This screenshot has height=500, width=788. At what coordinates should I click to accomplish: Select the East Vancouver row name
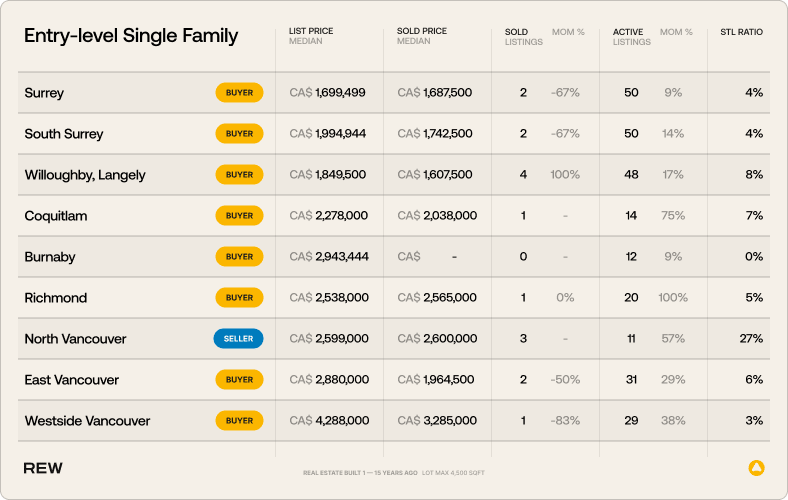coord(72,380)
